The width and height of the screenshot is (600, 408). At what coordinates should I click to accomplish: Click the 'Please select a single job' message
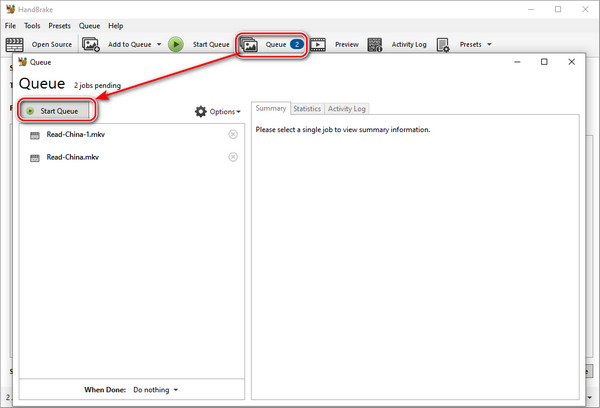click(x=343, y=129)
